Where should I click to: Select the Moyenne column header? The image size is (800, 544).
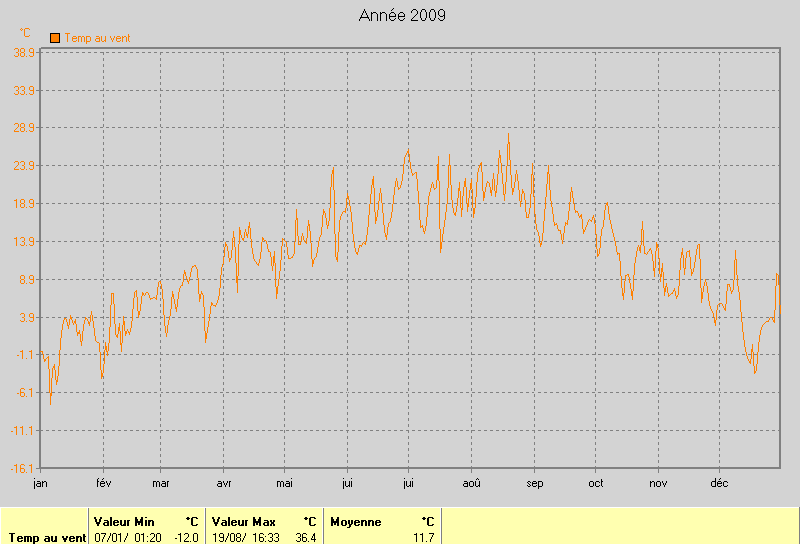coord(355,522)
